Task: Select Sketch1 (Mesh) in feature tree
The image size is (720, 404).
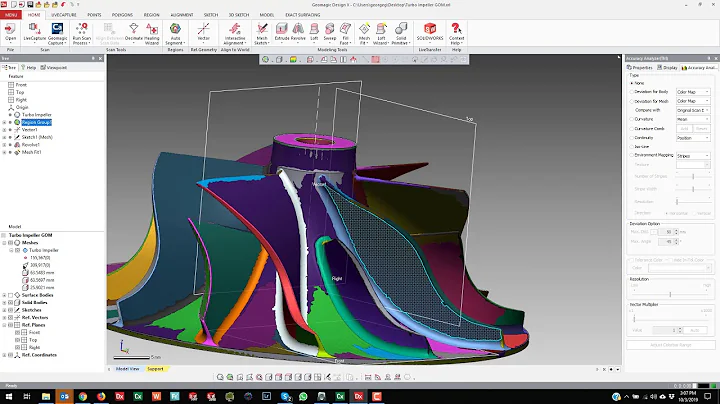Action: (37, 137)
